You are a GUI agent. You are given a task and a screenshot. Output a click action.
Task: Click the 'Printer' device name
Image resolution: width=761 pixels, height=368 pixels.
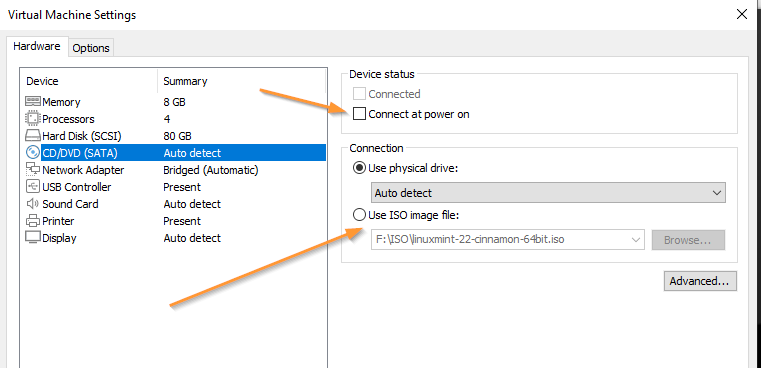tap(58, 221)
